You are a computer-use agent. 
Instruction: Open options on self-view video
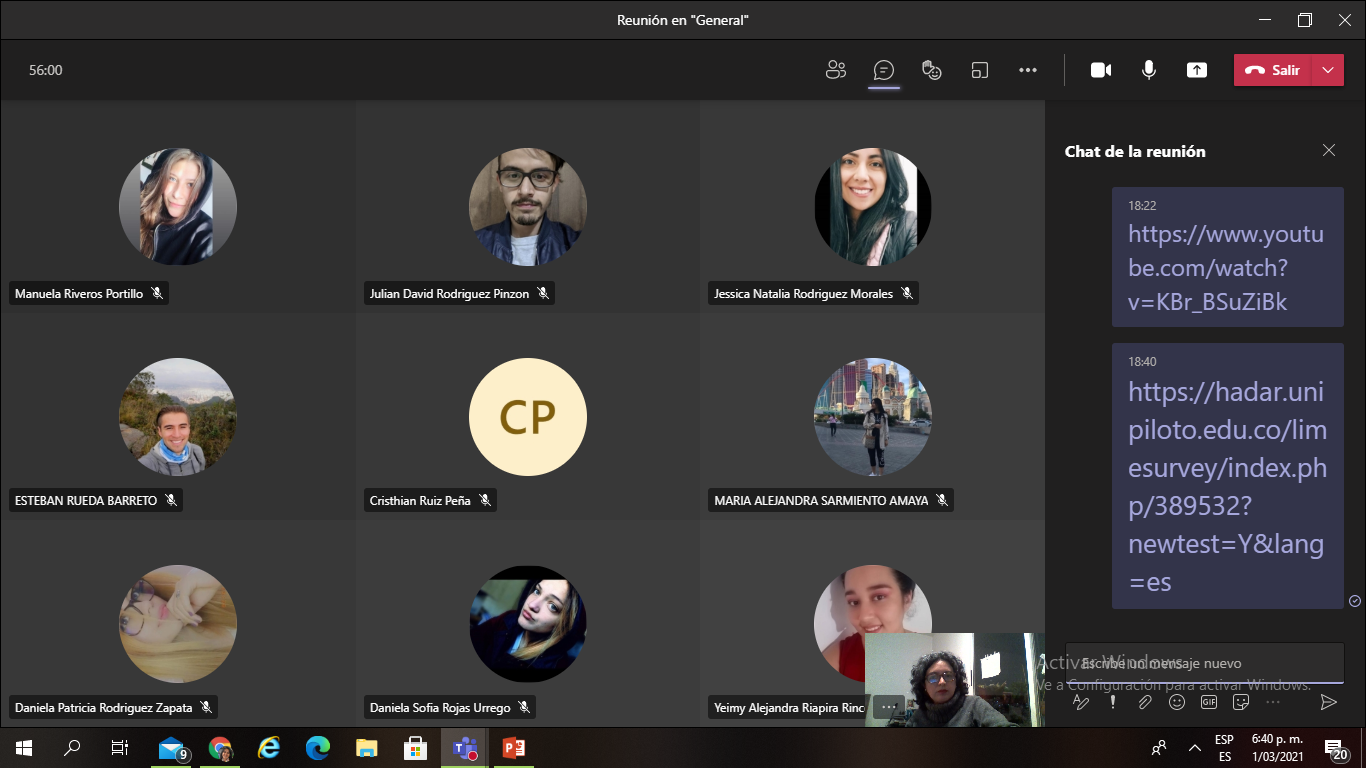click(x=888, y=706)
